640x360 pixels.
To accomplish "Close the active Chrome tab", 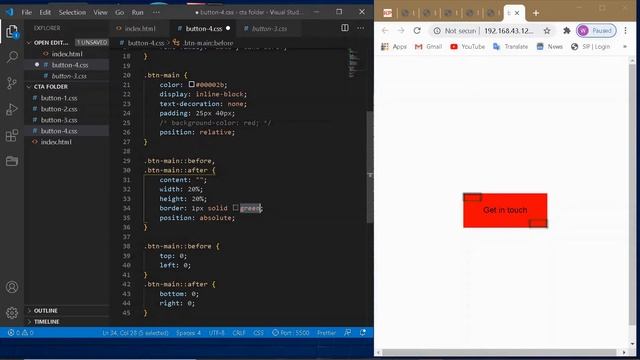I will 517,13.
